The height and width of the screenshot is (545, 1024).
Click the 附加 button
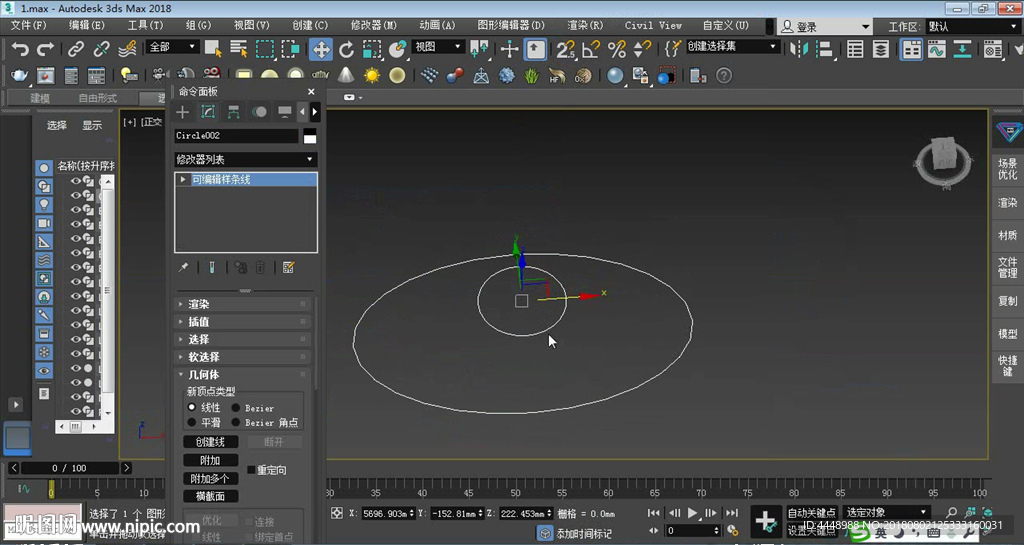pos(210,460)
